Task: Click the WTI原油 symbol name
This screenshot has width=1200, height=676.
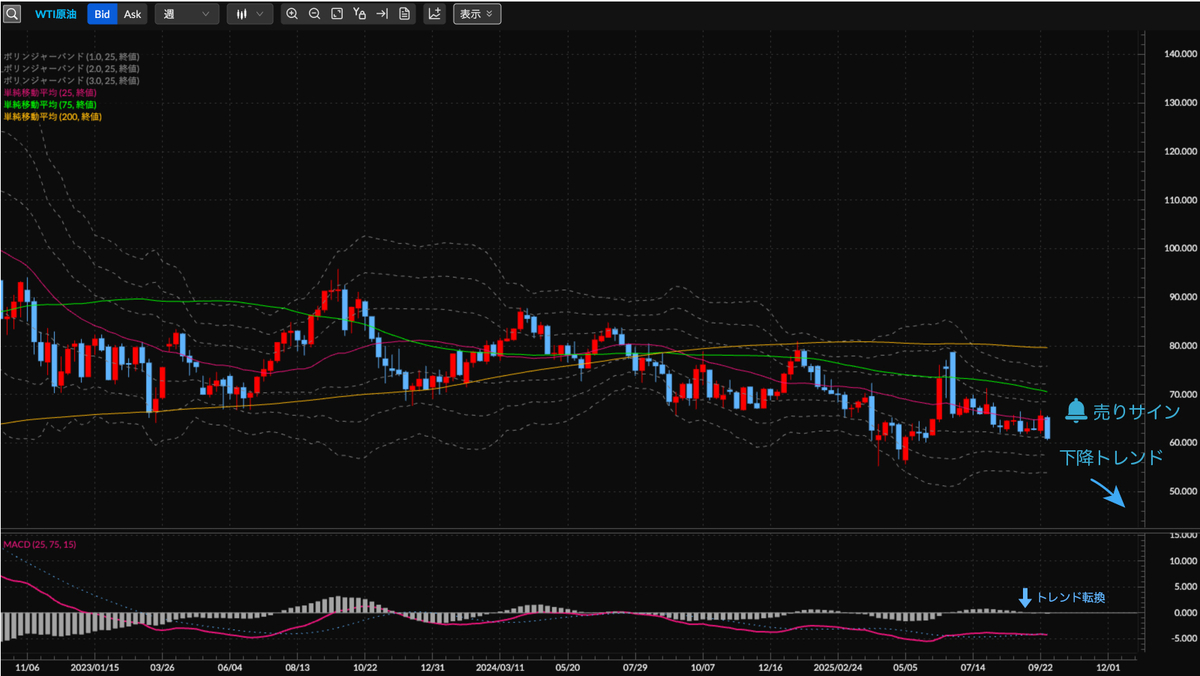Action: (x=56, y=14)
